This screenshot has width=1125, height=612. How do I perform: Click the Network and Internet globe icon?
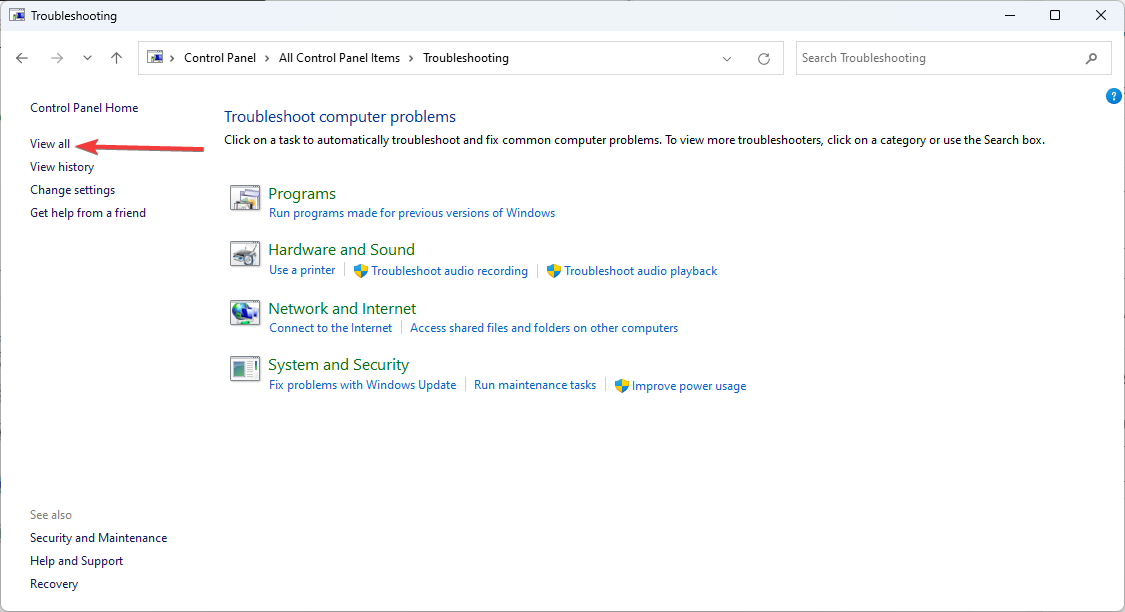pyautogui.click(x=245, y=313)
